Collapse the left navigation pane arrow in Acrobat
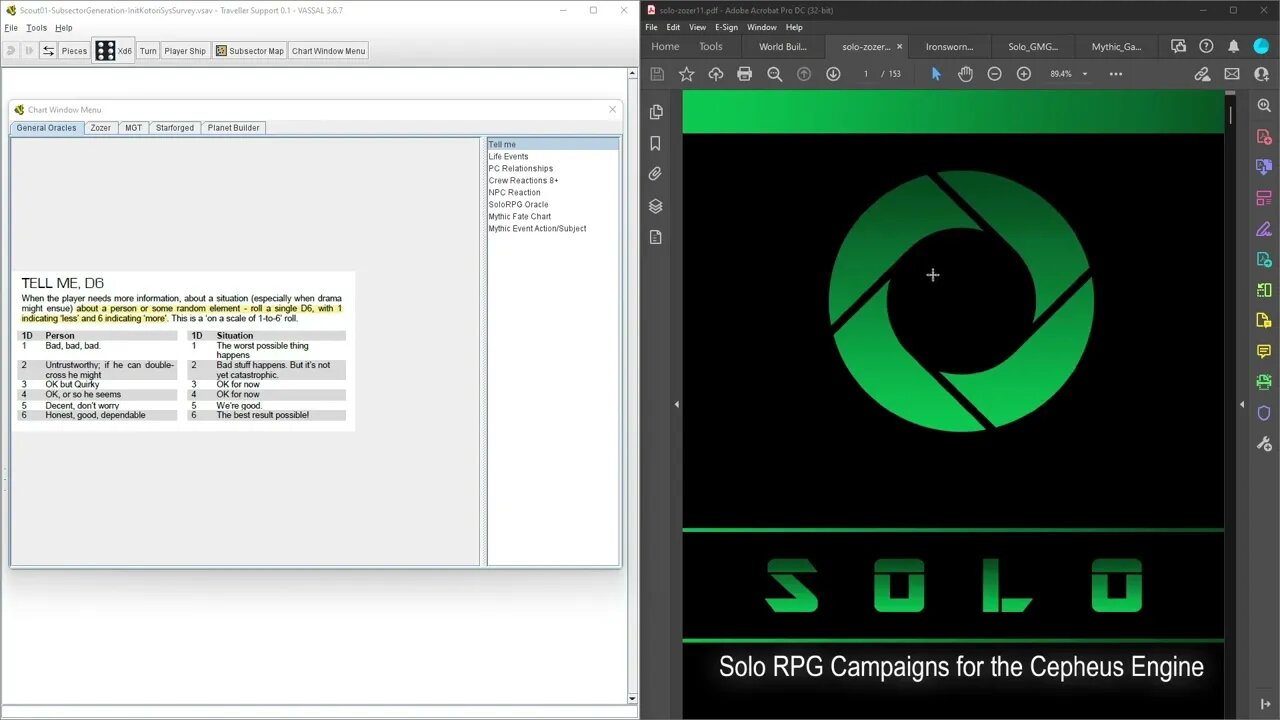This screenshot has width=1280, height=720. tap(677, 404)
